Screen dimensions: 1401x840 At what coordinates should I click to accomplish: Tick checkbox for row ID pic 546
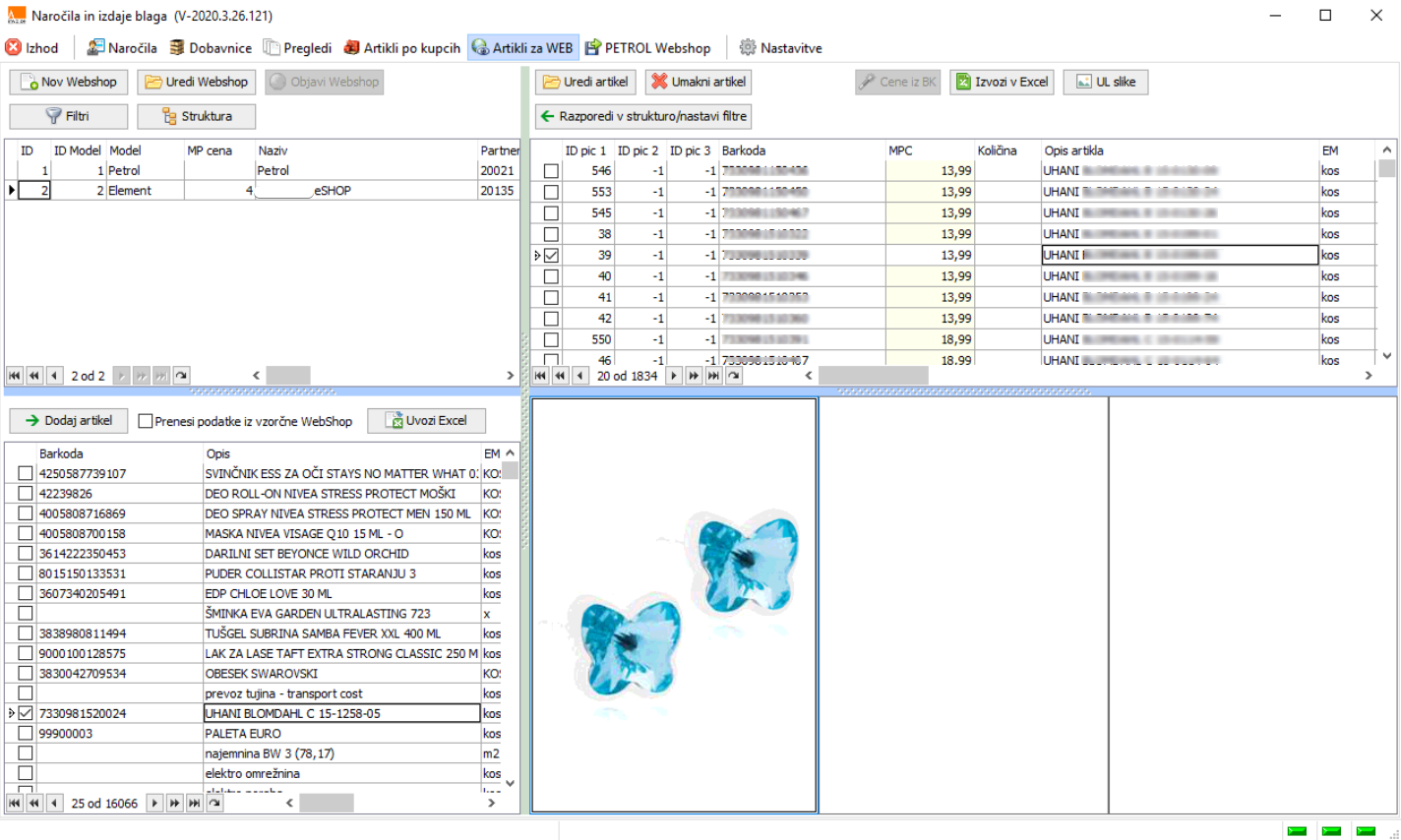pos(551,171)
